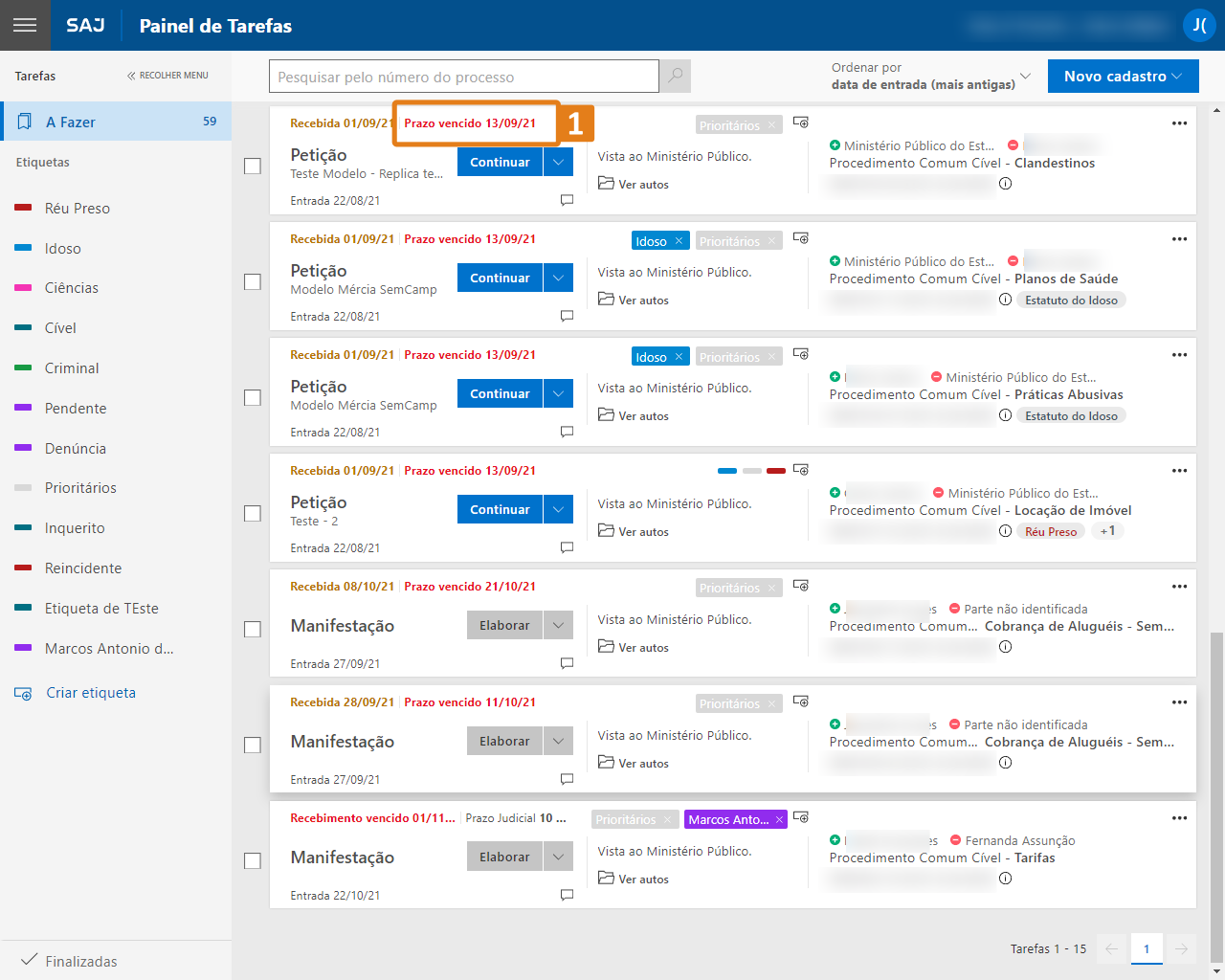Image resolution: width=1225 pixels, height=980 pixels.
Task: Open more options on Planos de Saúde card
Action: coord(1179,239)
